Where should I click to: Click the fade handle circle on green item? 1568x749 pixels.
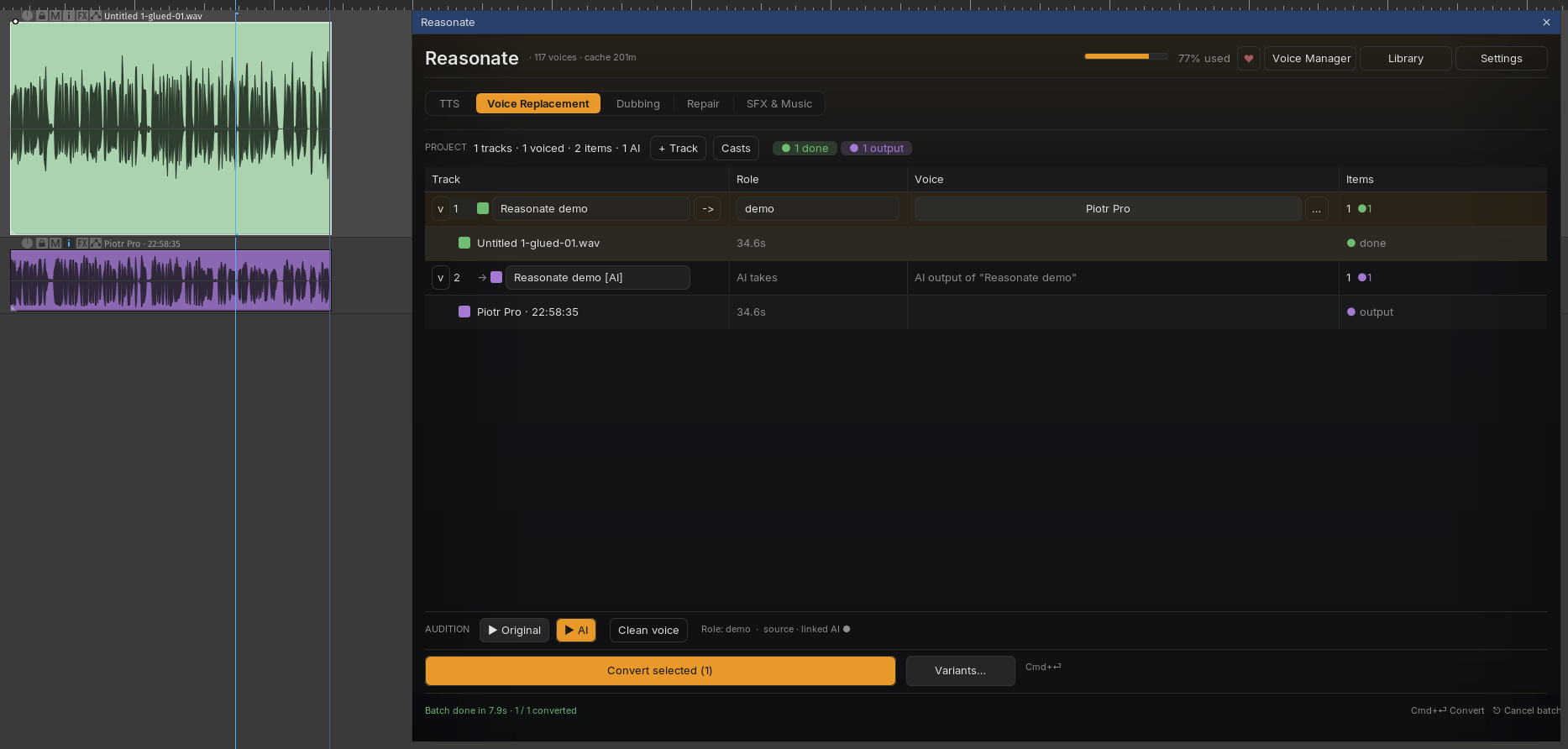click(x=15, y=22)
